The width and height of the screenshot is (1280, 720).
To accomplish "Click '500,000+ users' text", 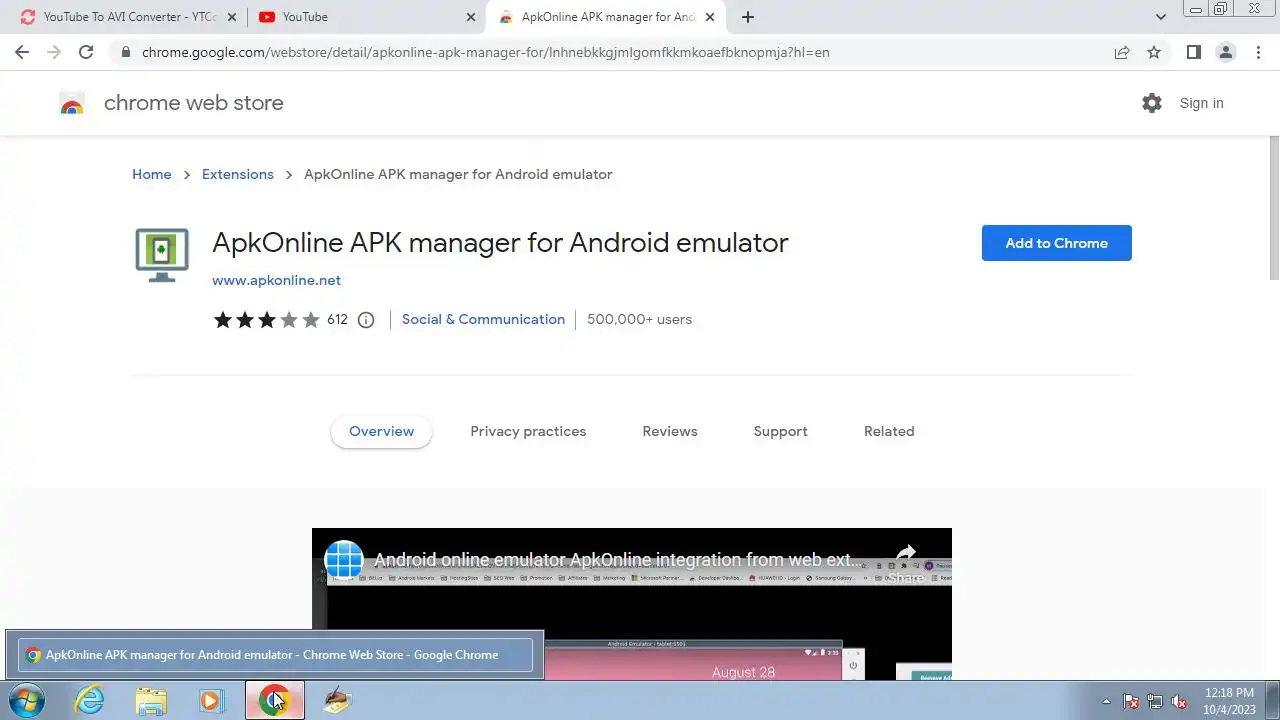I will tap(639, 319).
